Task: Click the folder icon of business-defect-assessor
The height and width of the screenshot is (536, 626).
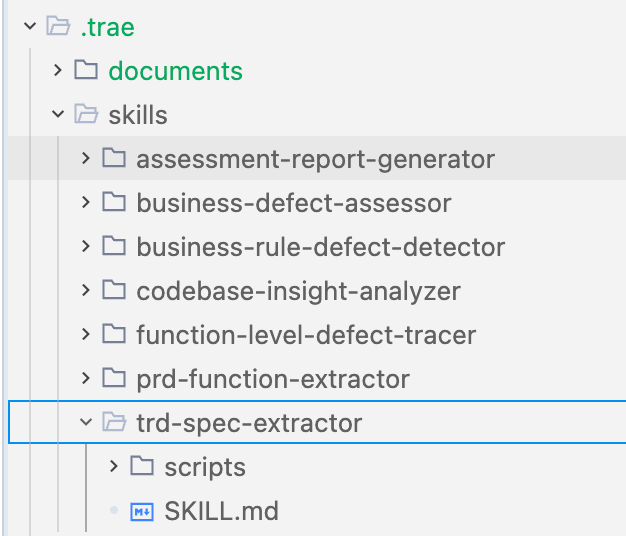Action: pos(114,202)
